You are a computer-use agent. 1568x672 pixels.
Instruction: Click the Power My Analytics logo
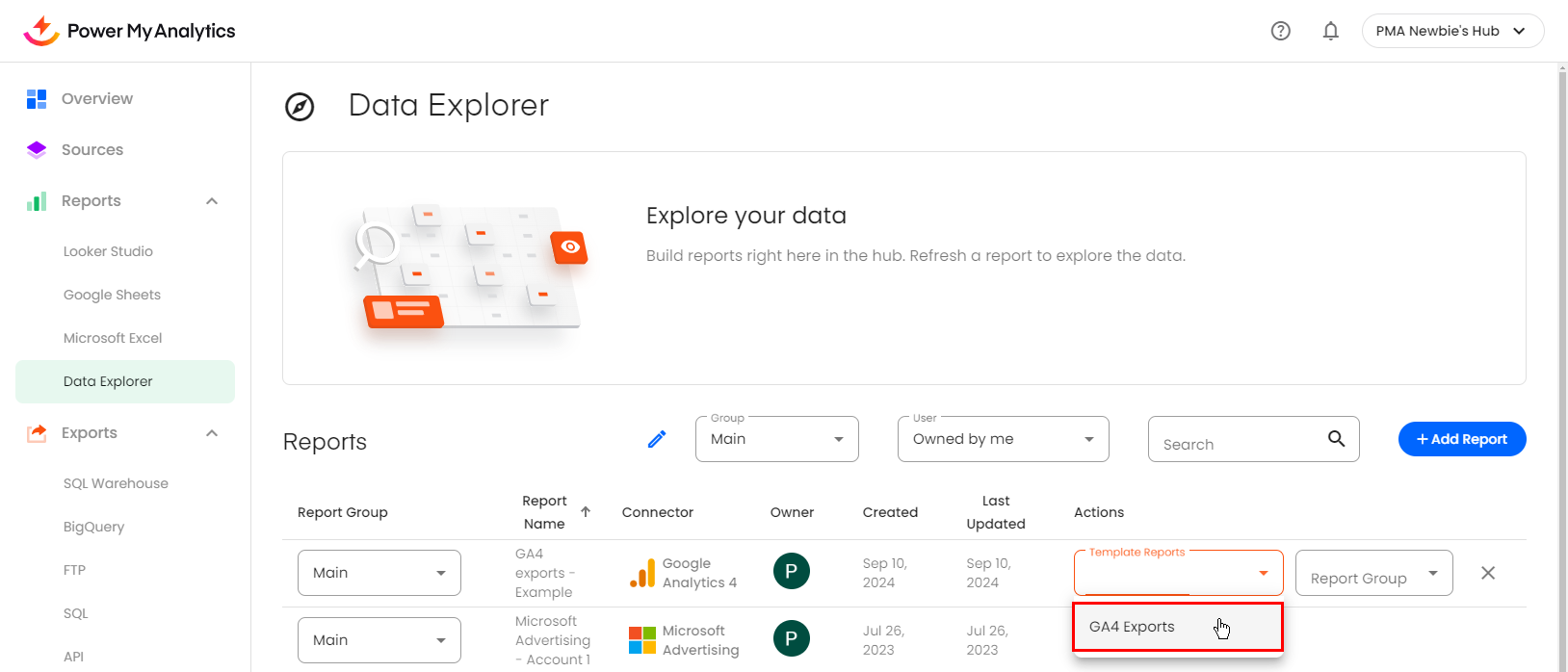point(129,31)
